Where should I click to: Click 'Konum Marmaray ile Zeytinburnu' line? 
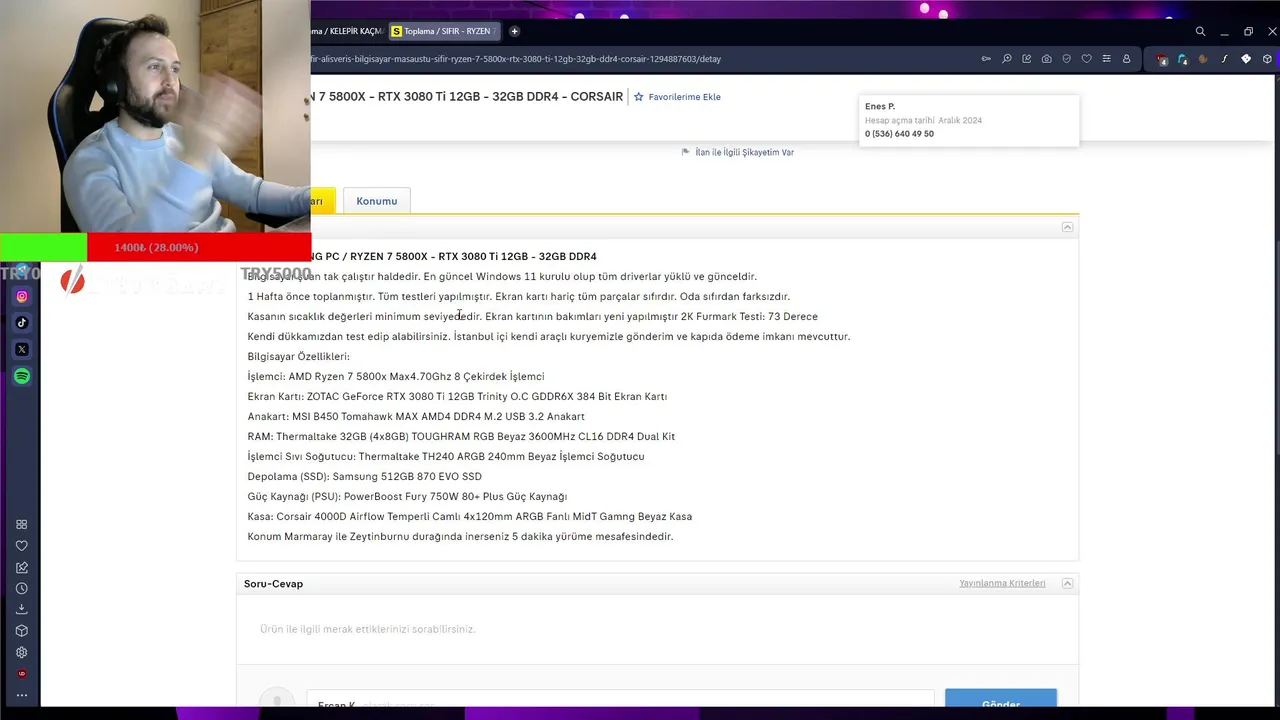[x=460, y=536]
